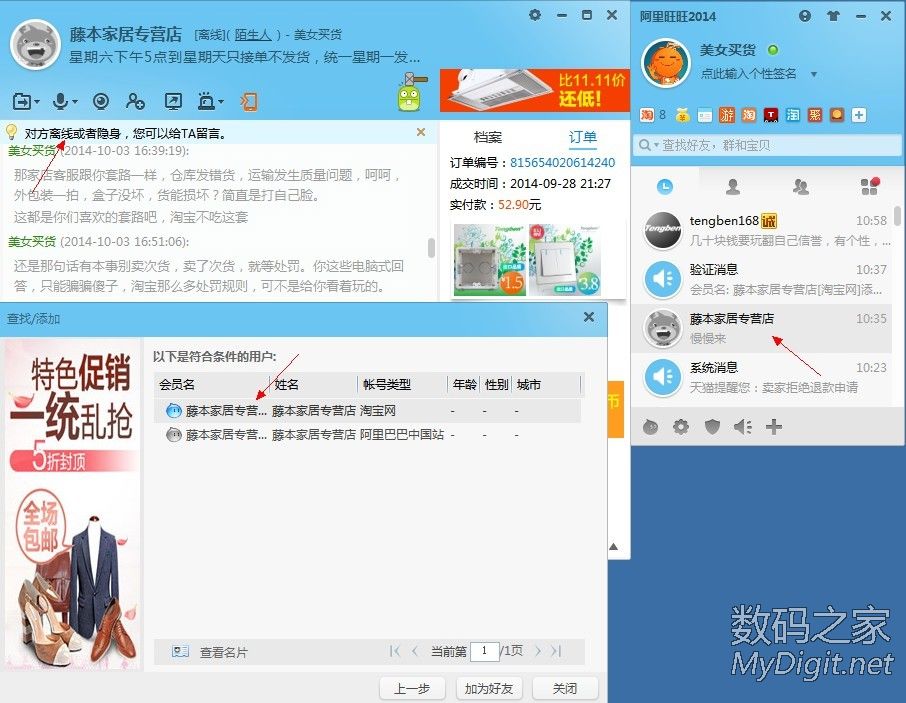Expand microphone voice options arrow
906x703 pixels.
click(75, 102)
